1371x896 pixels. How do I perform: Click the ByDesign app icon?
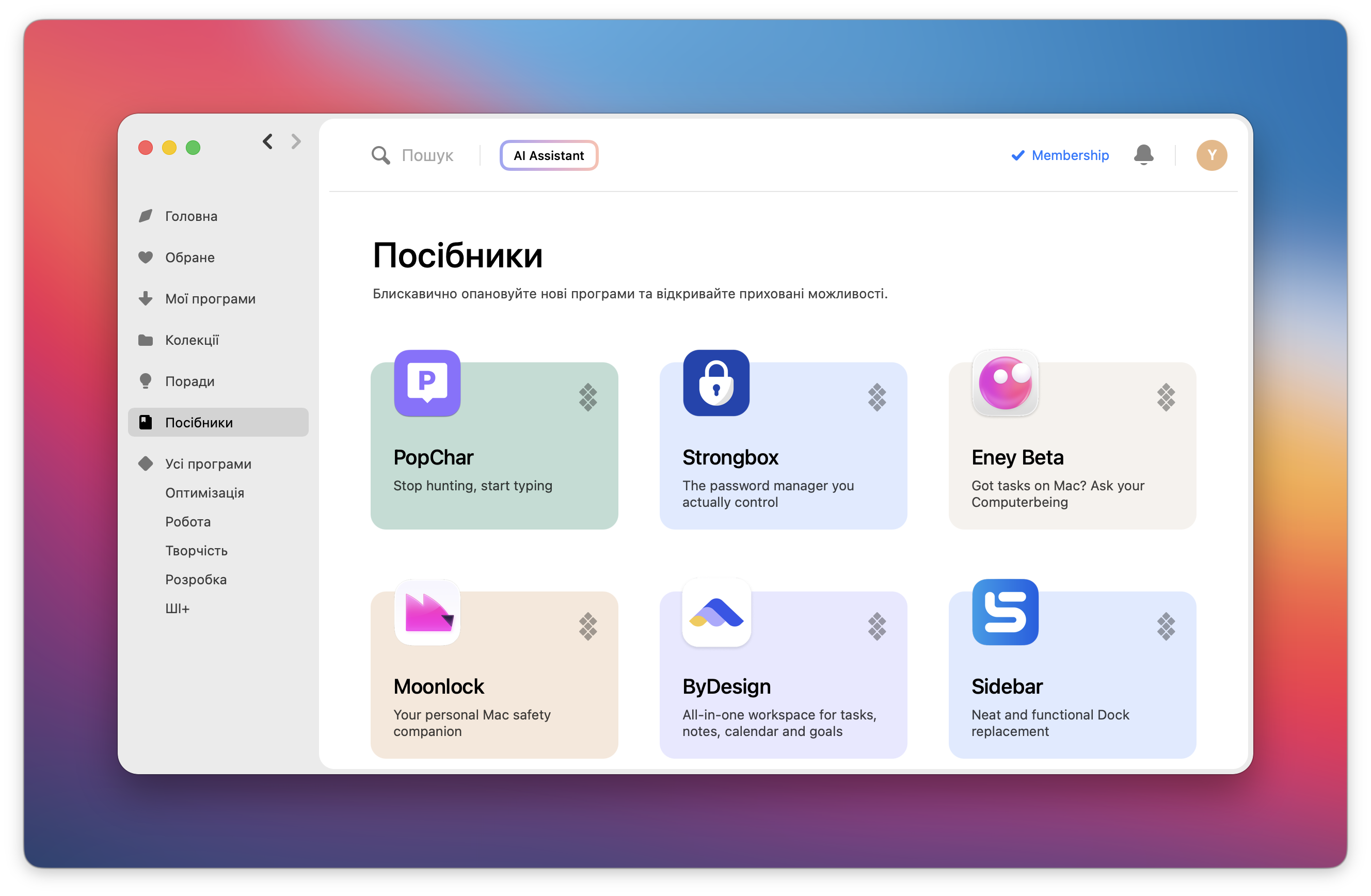coord(716,612)
